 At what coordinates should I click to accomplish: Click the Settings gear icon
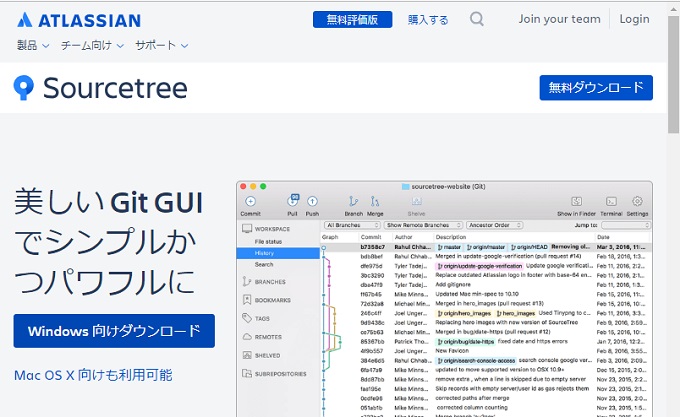[x=637, y=201]
